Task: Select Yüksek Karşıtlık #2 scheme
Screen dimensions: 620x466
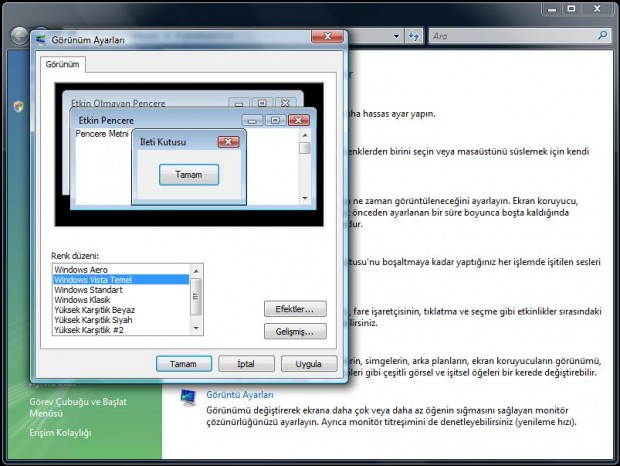Action: point(89,330)
